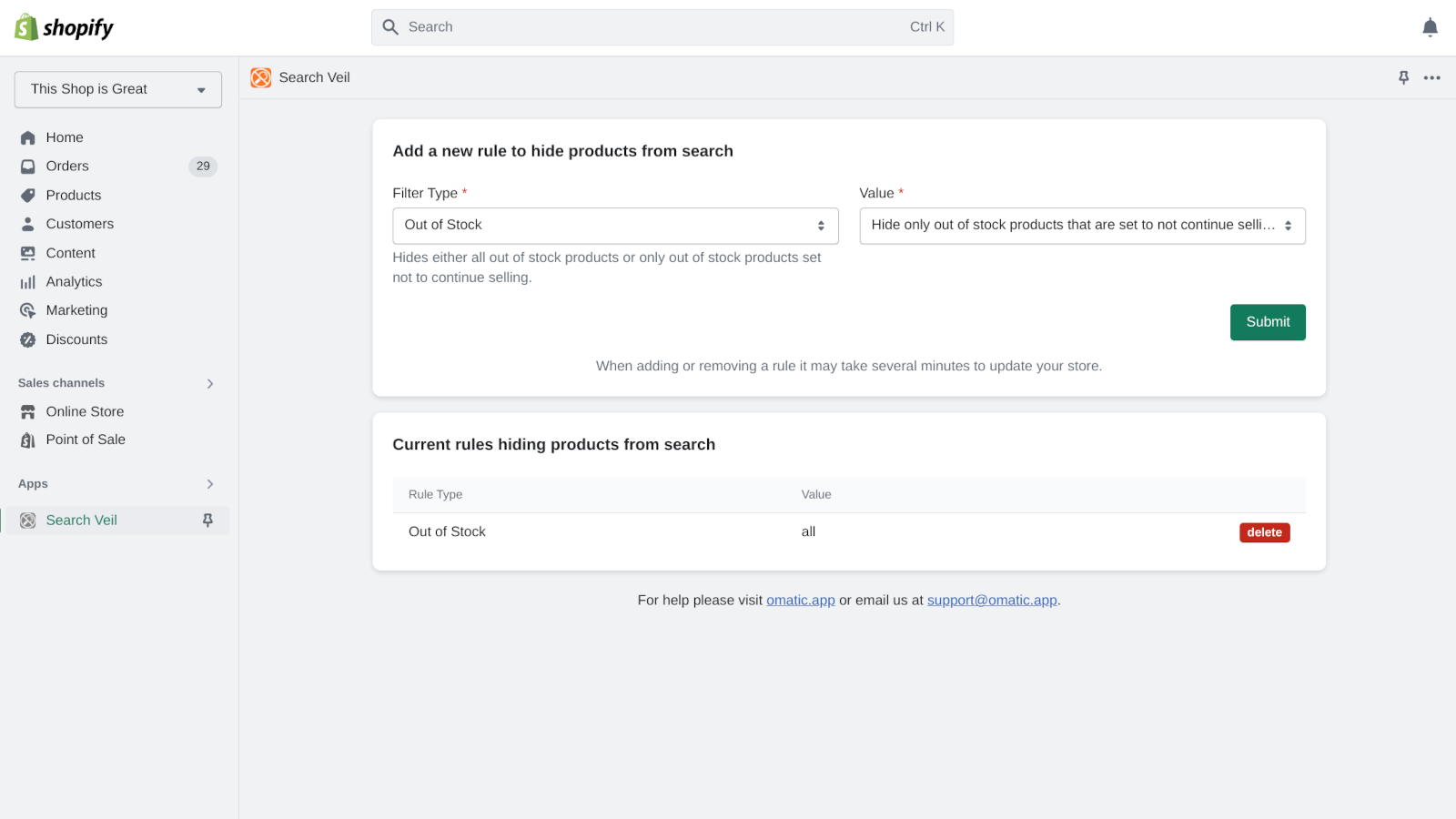1456x819 pixels.
Task: Click the Home sidebar icon
Action: (27, 136)
